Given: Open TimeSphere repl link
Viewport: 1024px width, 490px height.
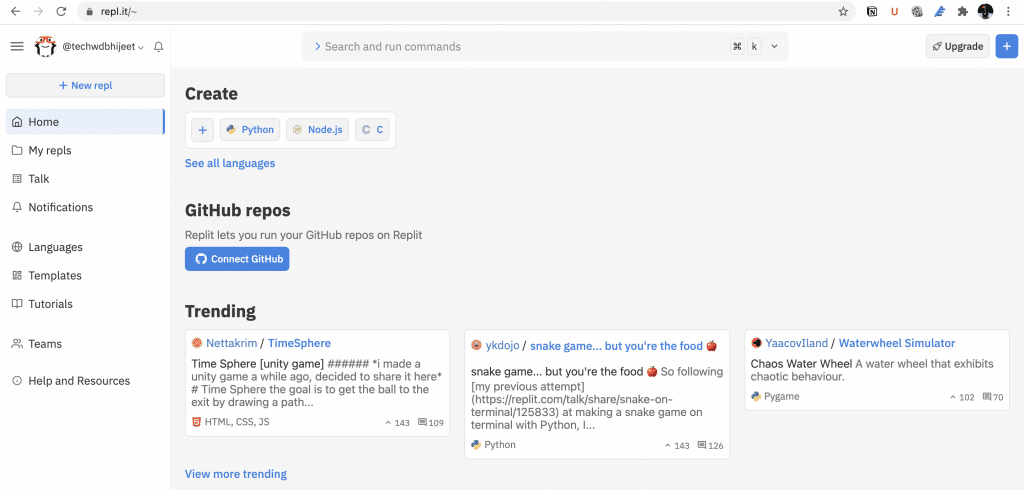Looking at the screenshot, I should click(299, 343).
